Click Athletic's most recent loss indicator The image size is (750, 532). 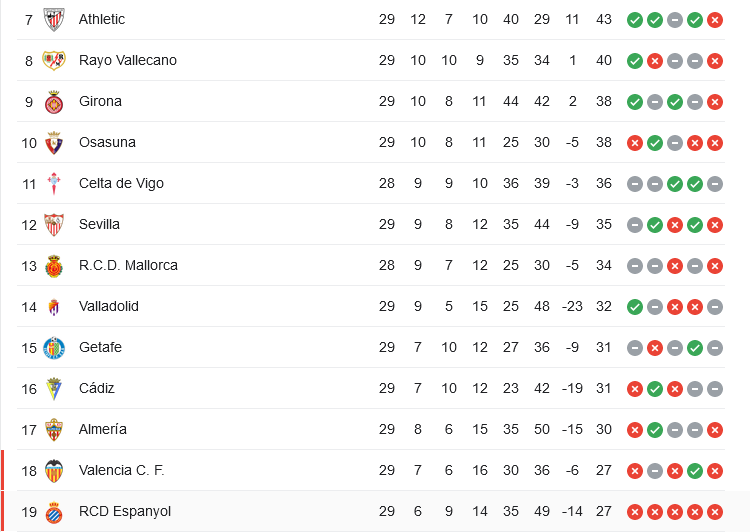coord(715,20)
